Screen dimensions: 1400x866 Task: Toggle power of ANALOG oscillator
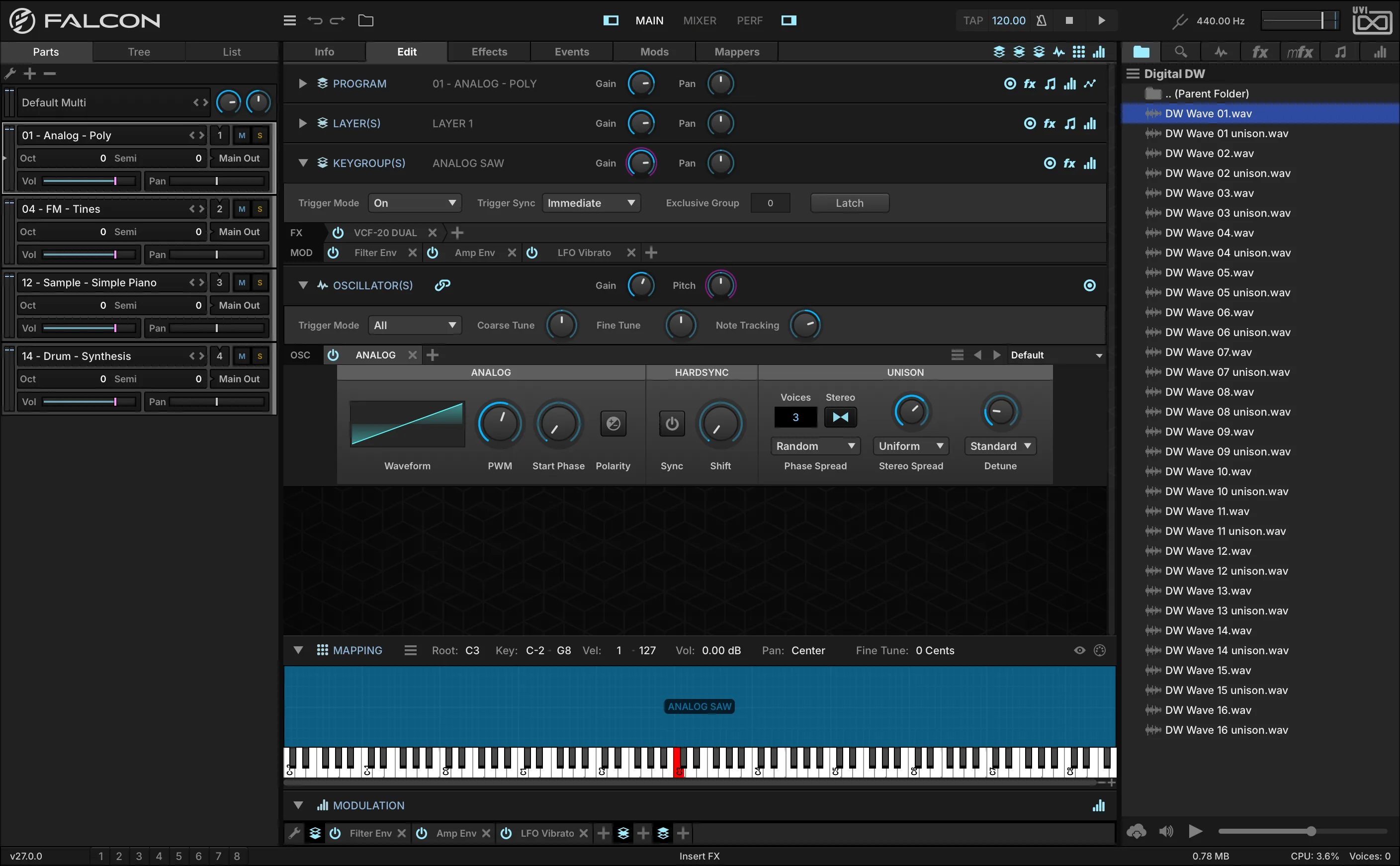pos(333,355)
